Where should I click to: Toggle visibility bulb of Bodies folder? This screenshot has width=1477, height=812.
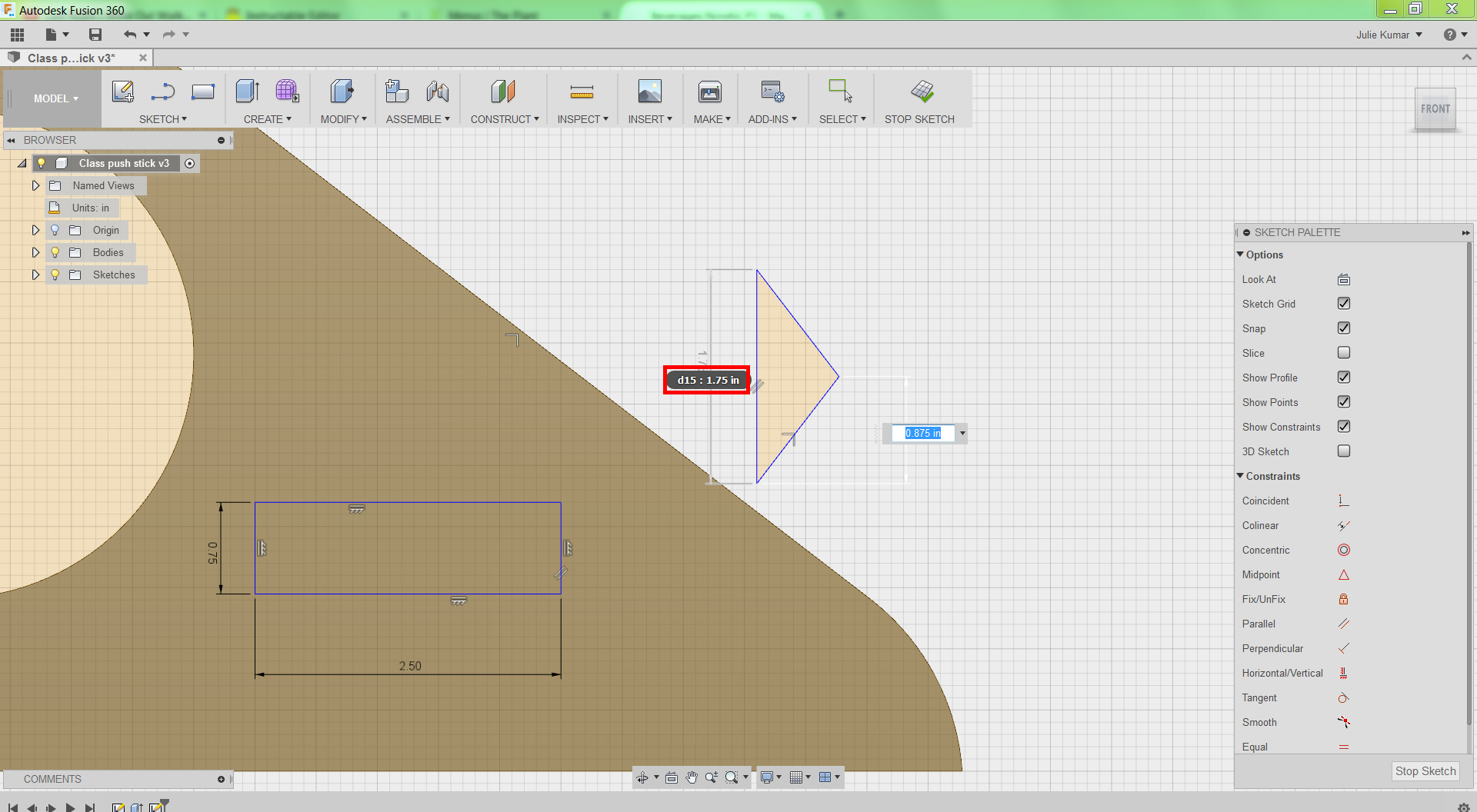point(55,252)
